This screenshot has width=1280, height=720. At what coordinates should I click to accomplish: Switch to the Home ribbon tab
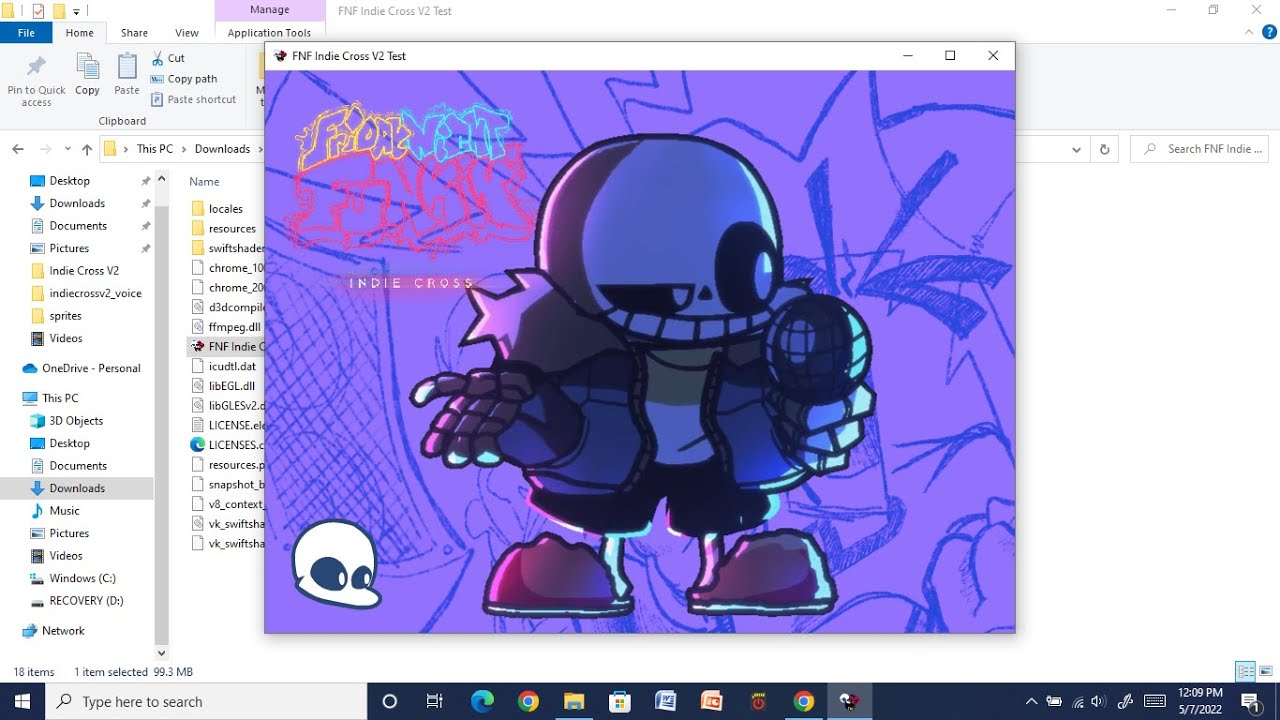[80, 33]
